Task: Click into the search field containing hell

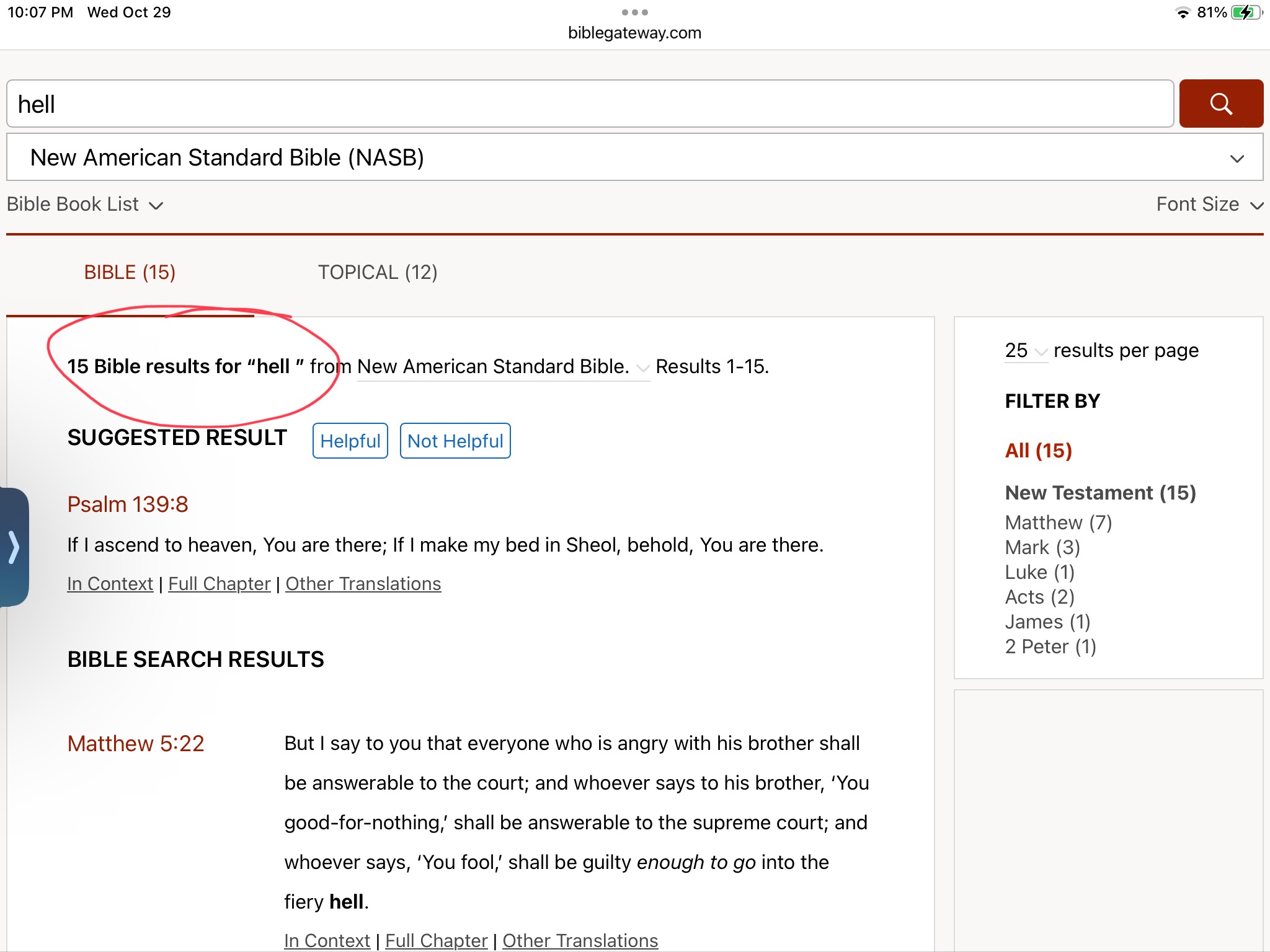Action: (589, 104)
